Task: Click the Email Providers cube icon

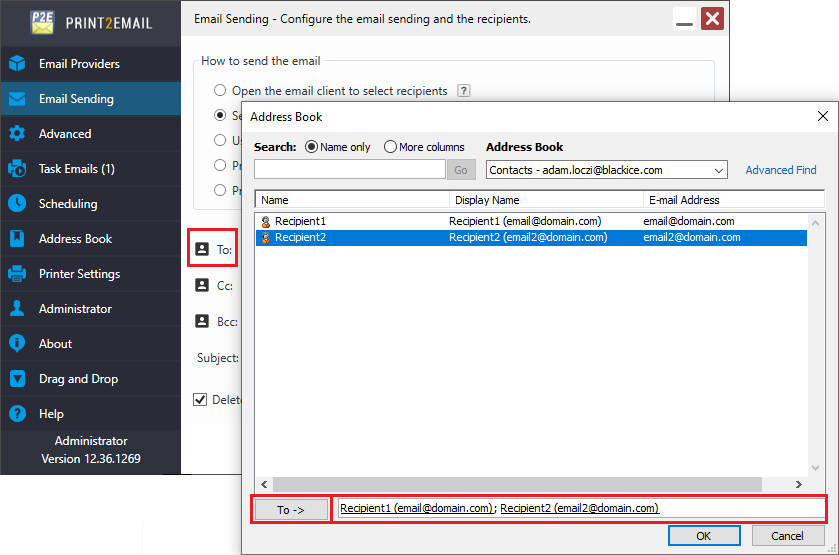Action: [17, 64]
